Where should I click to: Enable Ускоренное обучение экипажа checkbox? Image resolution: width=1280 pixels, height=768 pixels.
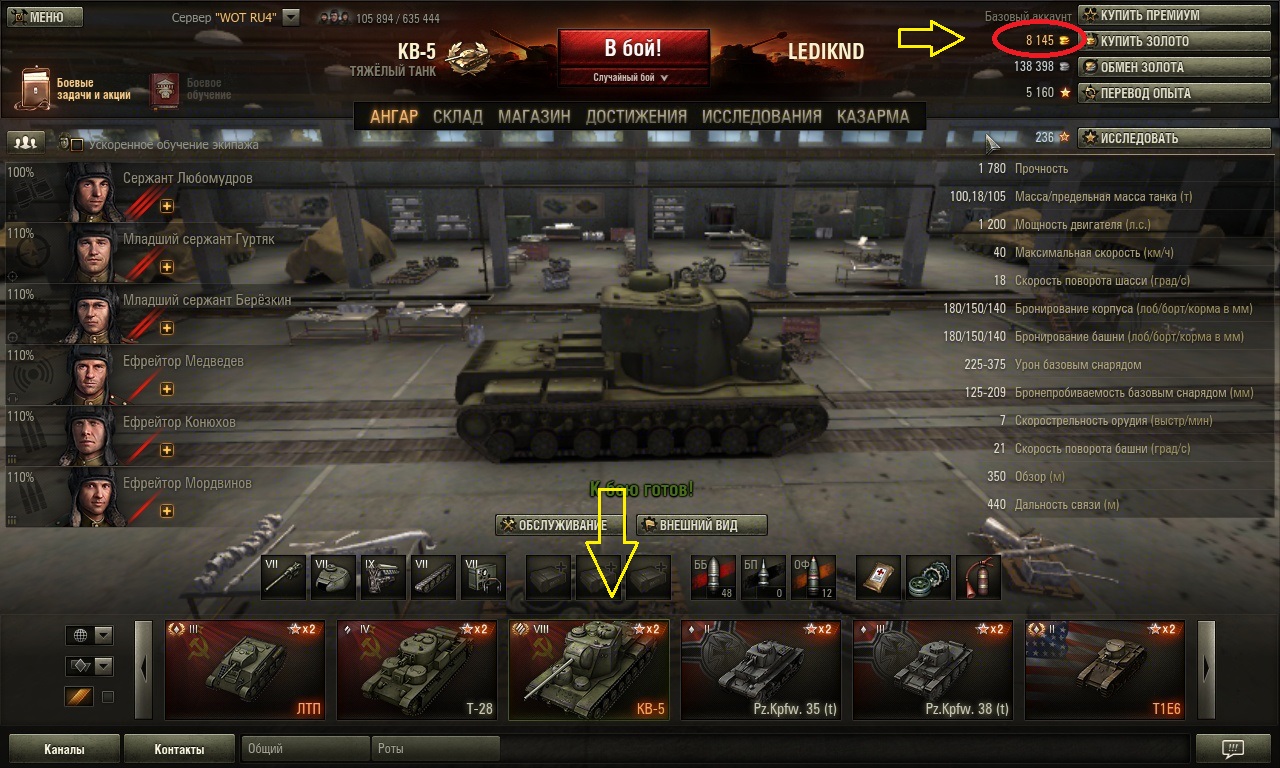point(76,145)
